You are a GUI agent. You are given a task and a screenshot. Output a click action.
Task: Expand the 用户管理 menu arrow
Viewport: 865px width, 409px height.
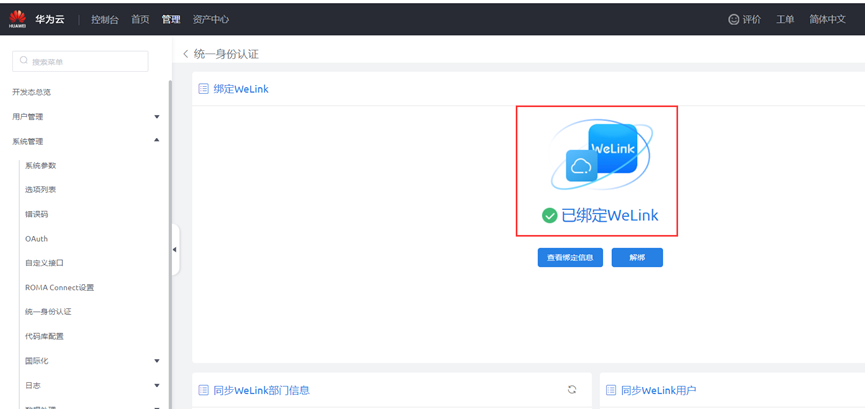[157, 117]
